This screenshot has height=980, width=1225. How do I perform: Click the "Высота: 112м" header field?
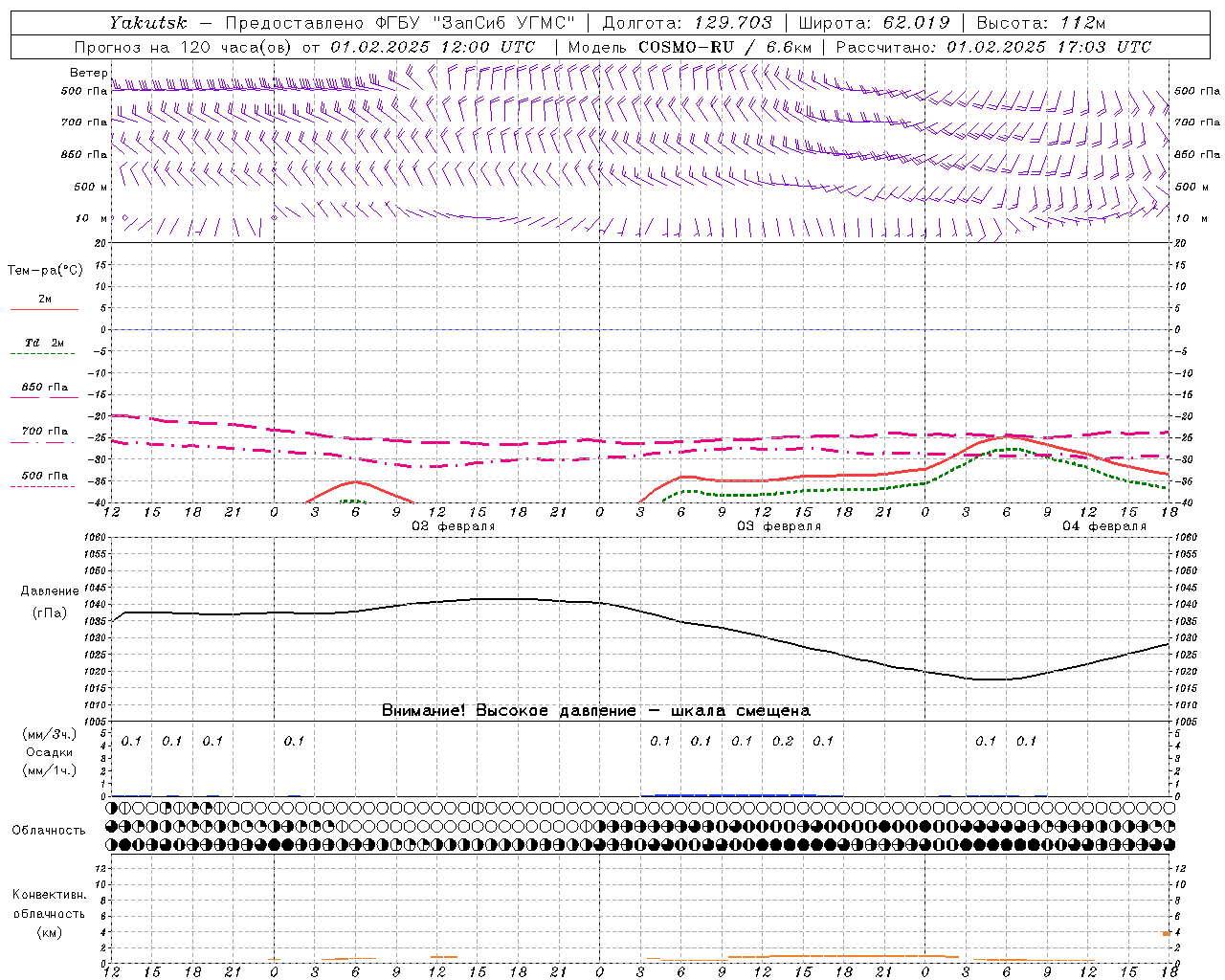1041,23
